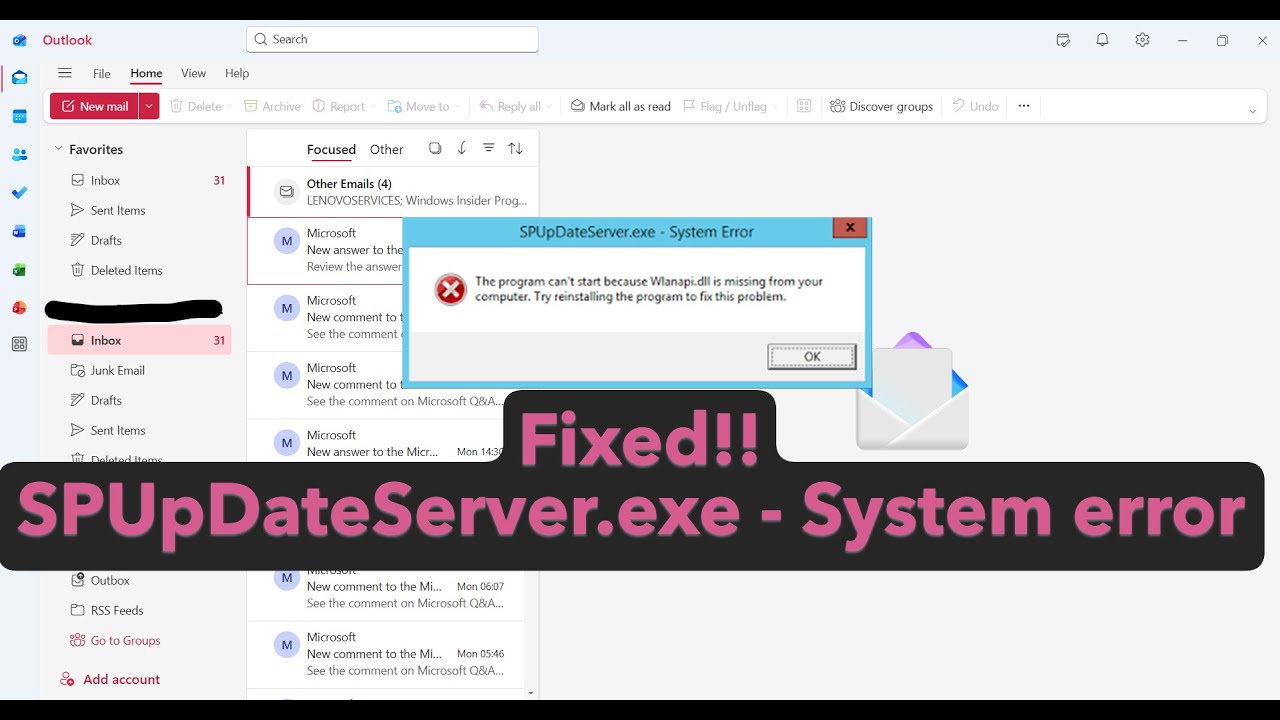Click the message list scrollbar down arrow
Viewport: 1280px width, 720px height.
click(531, 692)
